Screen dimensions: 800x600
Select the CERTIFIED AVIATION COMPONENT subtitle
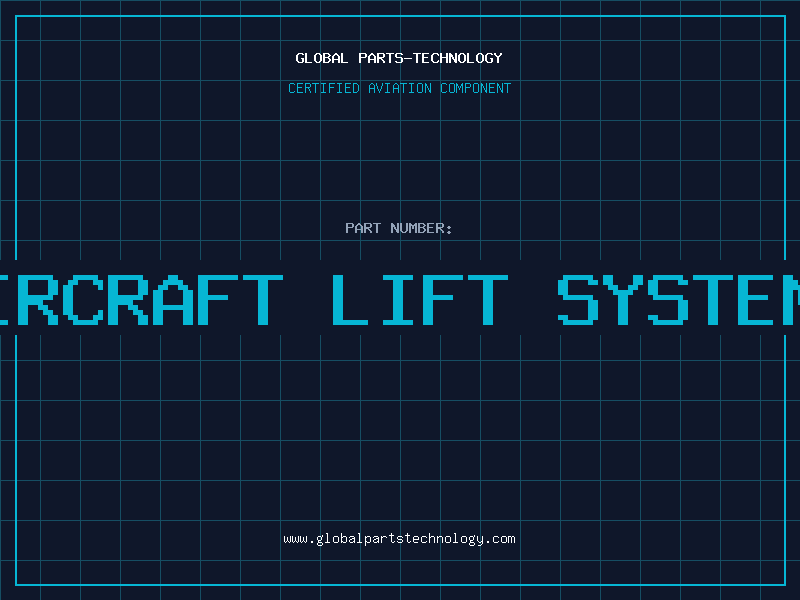pos(399,88)
